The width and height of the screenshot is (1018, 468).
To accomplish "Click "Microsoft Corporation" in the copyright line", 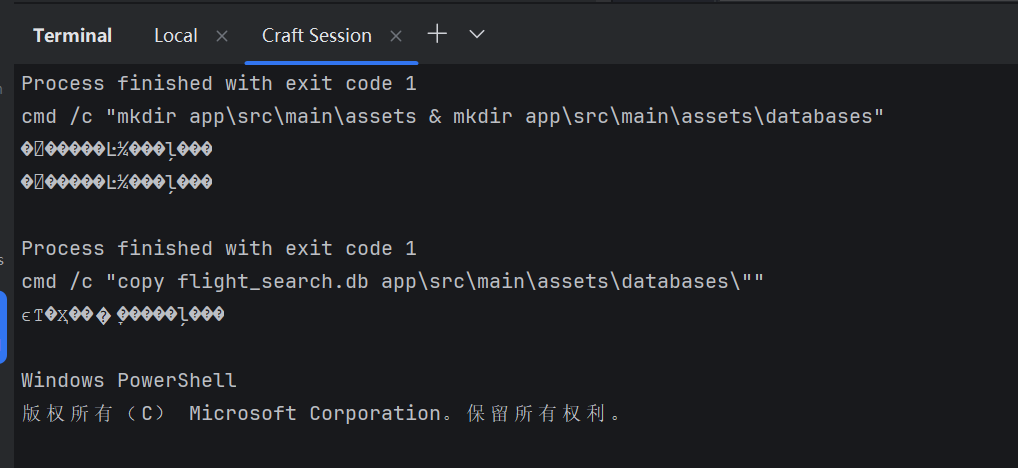I will (x=315, y=413).
